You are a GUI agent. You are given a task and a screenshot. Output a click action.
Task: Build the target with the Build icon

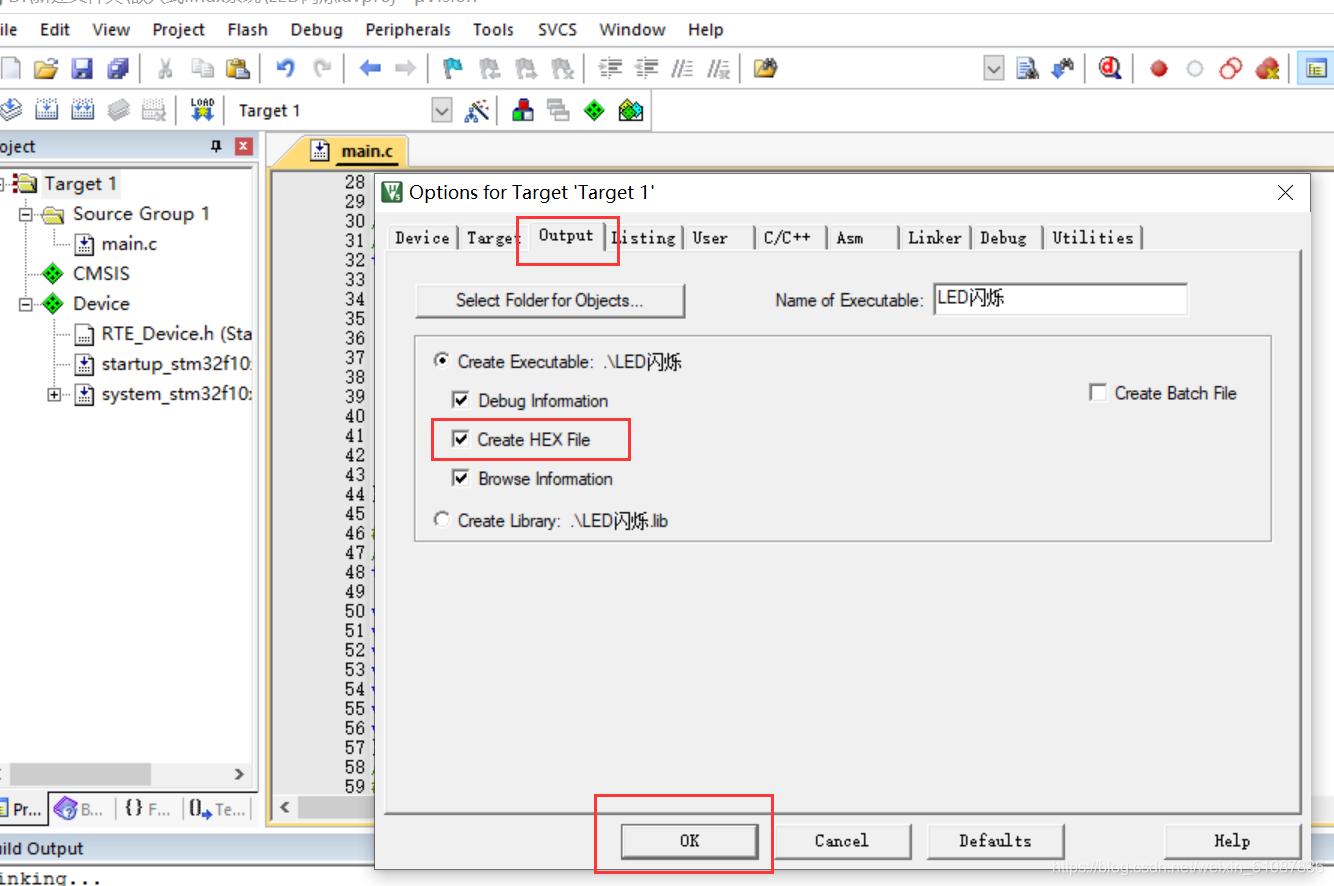[46, 110]
